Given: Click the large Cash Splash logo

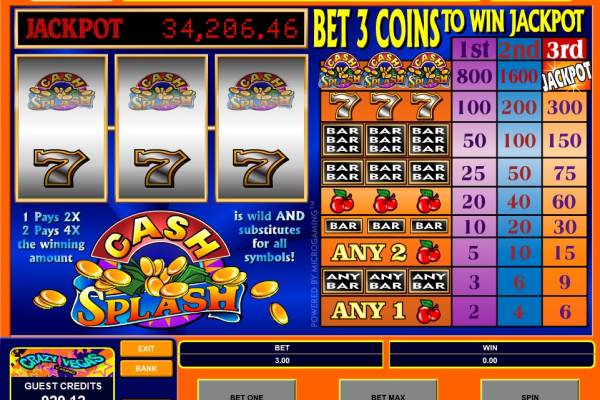Looking at the screenshot, I should coord(161,270).
